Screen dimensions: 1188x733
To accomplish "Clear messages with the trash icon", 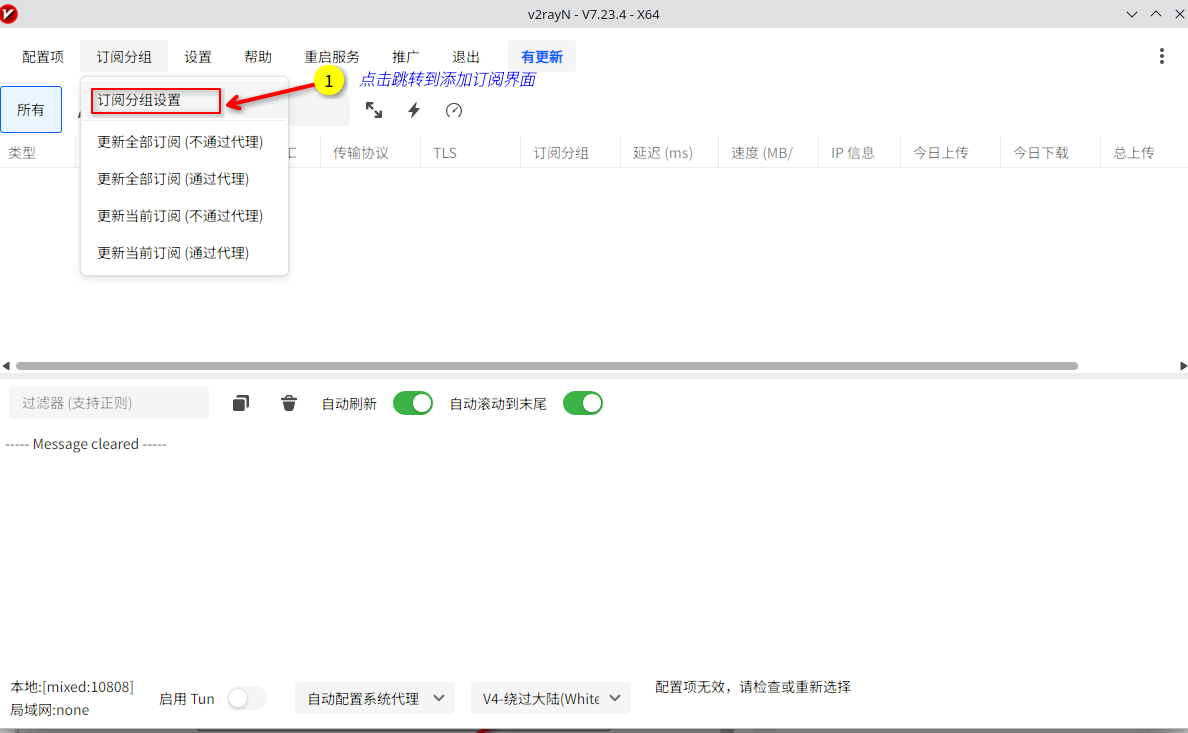I will click(x=289, y=403).
